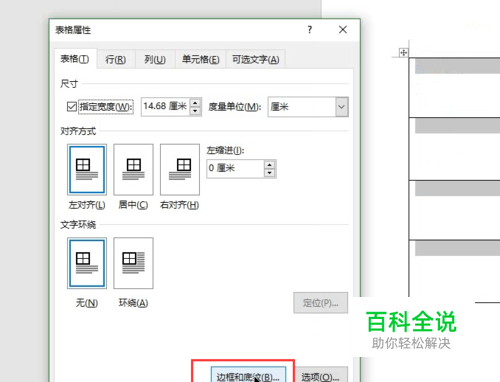Go to the 可选文字(A) tab

(x=256, y=60)
